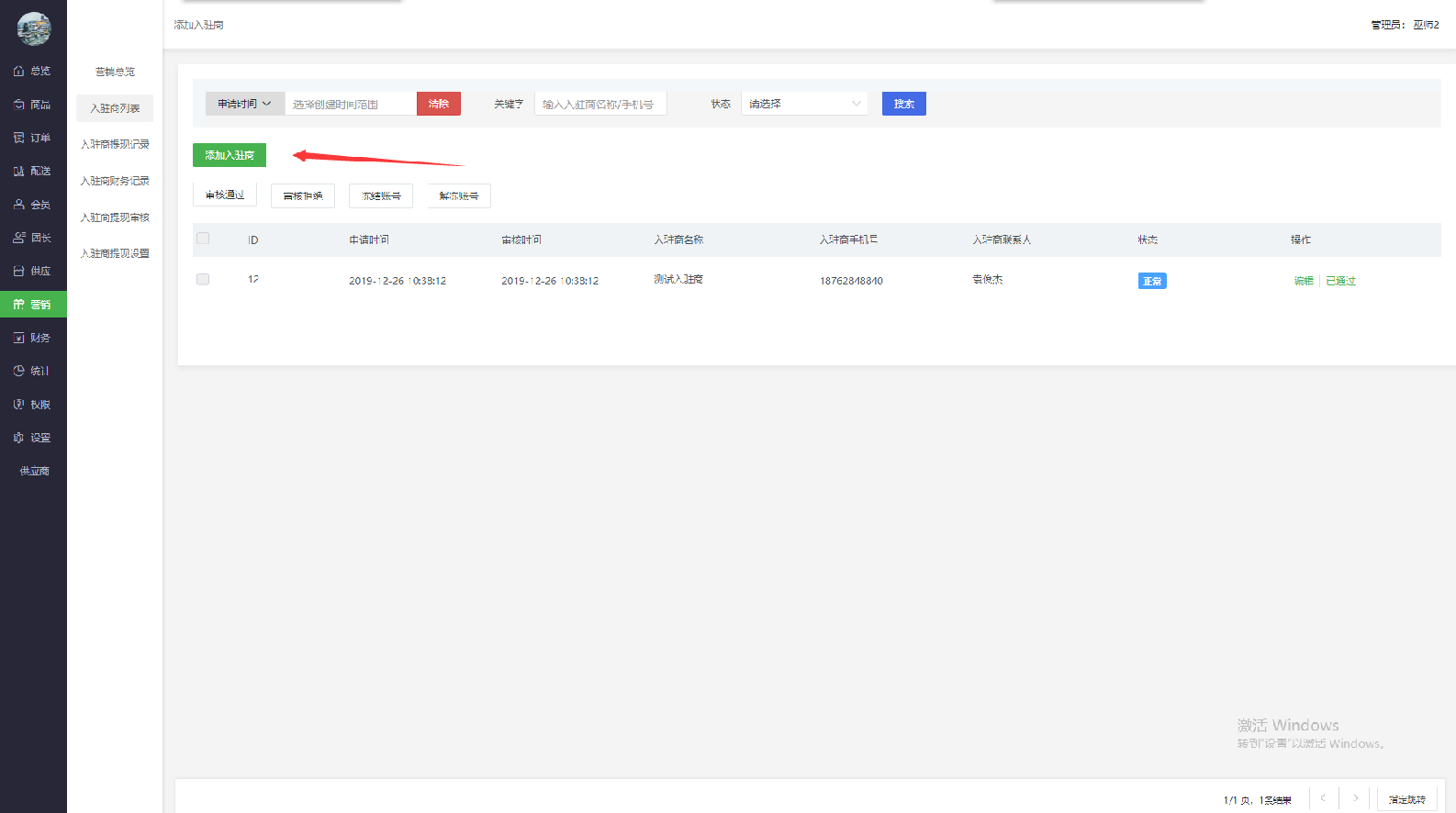Click the user avatar at top left
The image size is (1456, 813).
coord(34,28)
